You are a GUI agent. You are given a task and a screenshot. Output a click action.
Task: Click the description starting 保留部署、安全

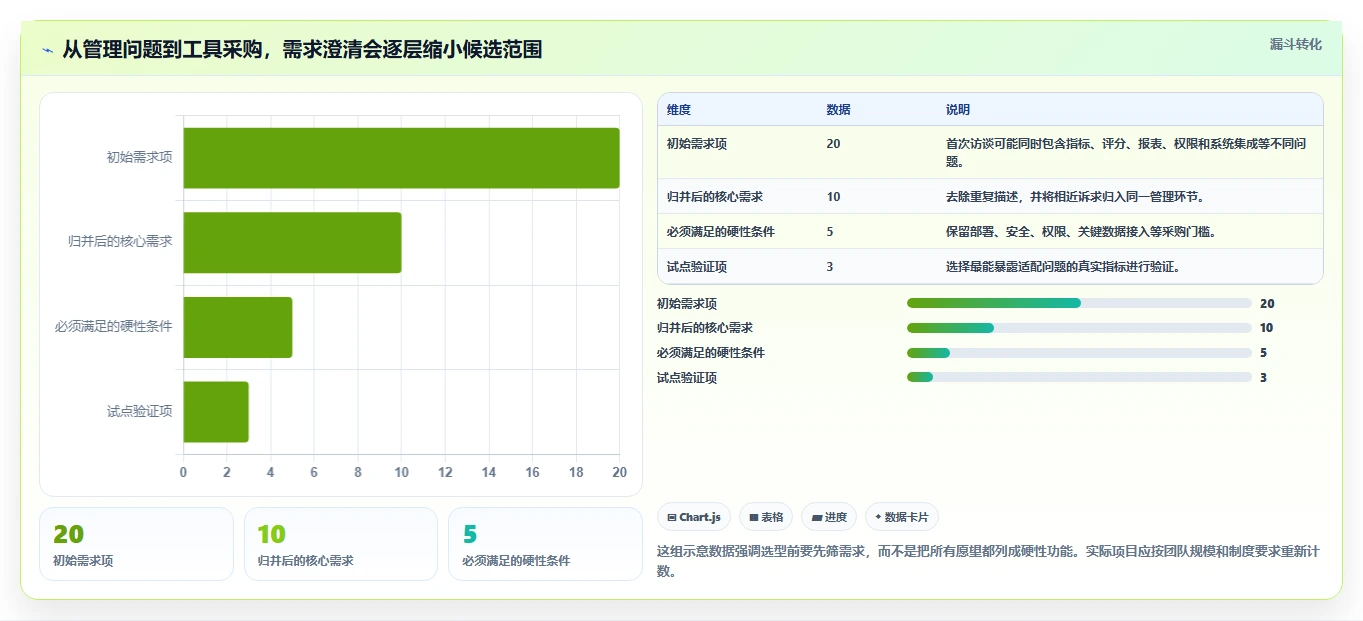pos(1081,232)
